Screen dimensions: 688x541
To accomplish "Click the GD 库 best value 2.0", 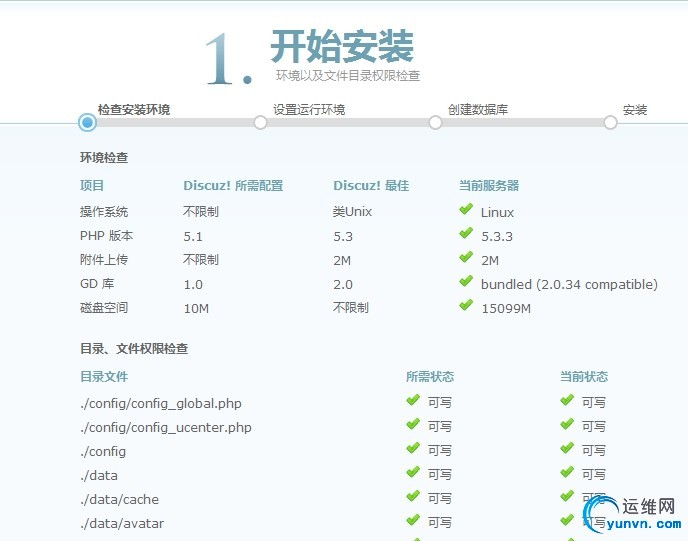I will 343,285.
